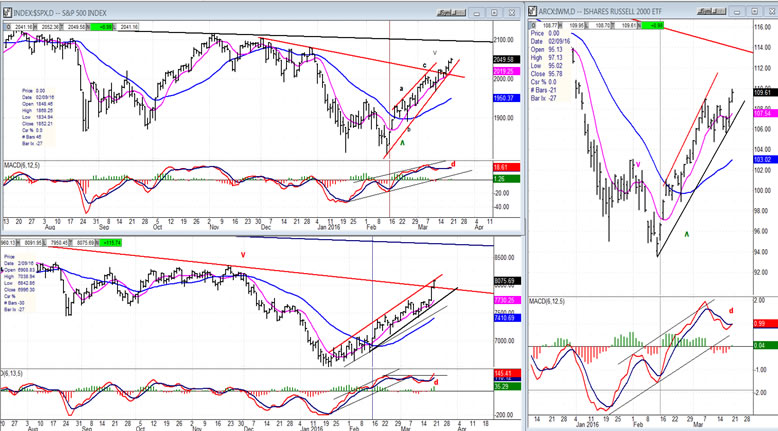Click the magenta 2019.25 moving average label

505,72
